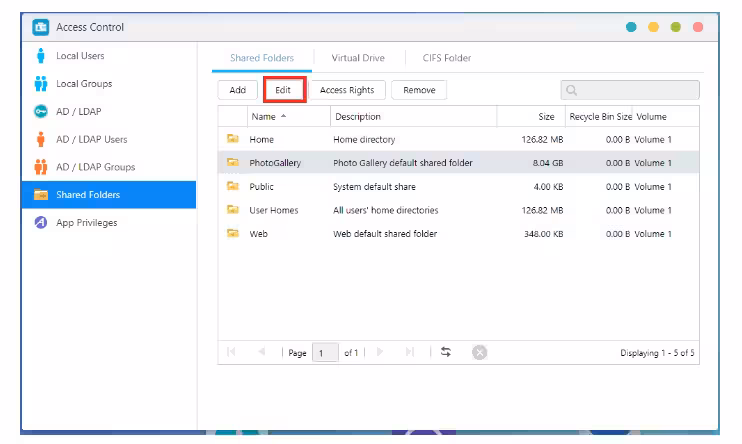Click 'Photo Gallery default shared folder' description
This screenshot has width=742, height=444.
click(403, 163)
